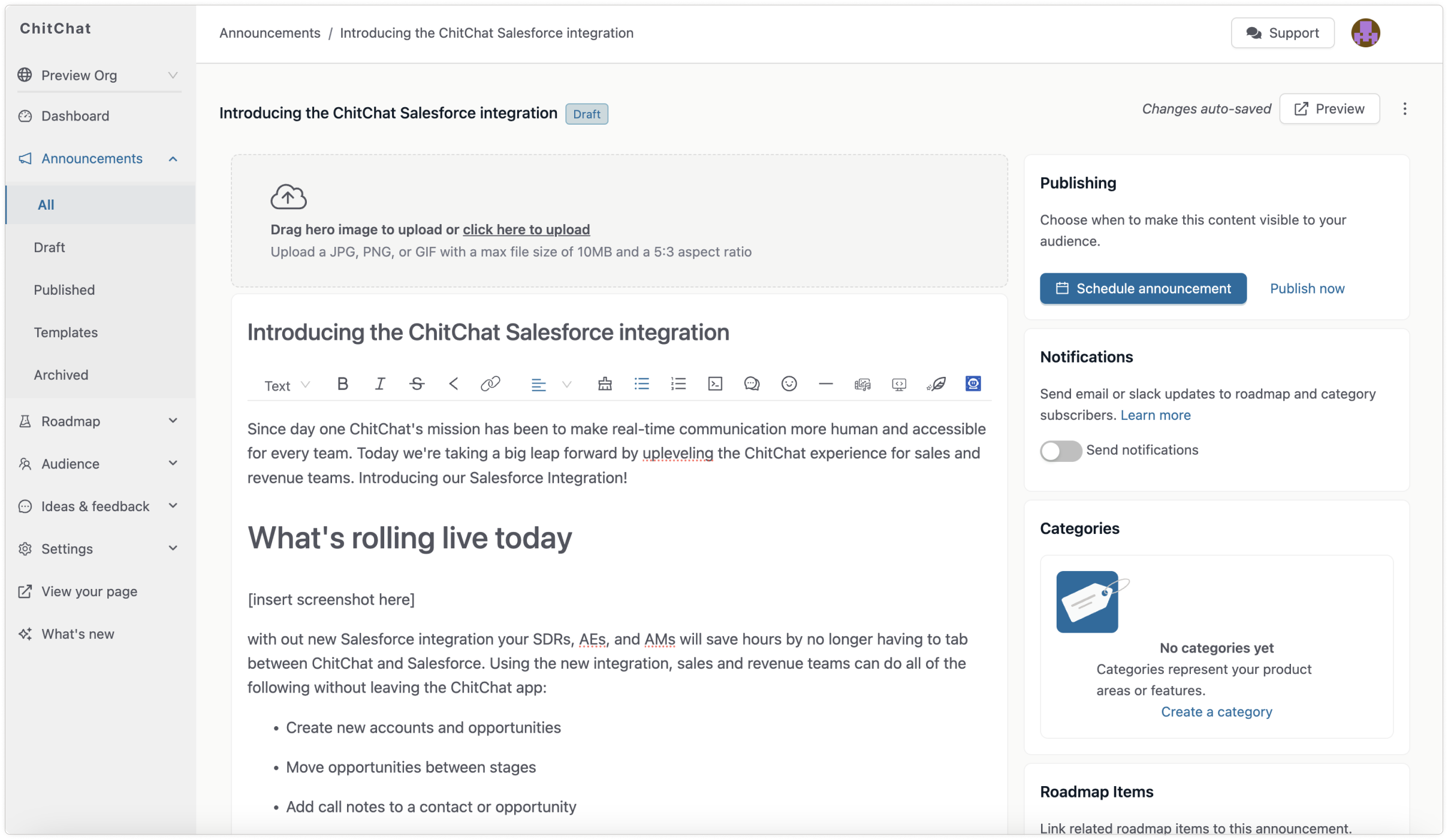The width and height of the screenshot is (1448, 840).
Task: Click the align-left text icon
Action: [x=538, y=385]
